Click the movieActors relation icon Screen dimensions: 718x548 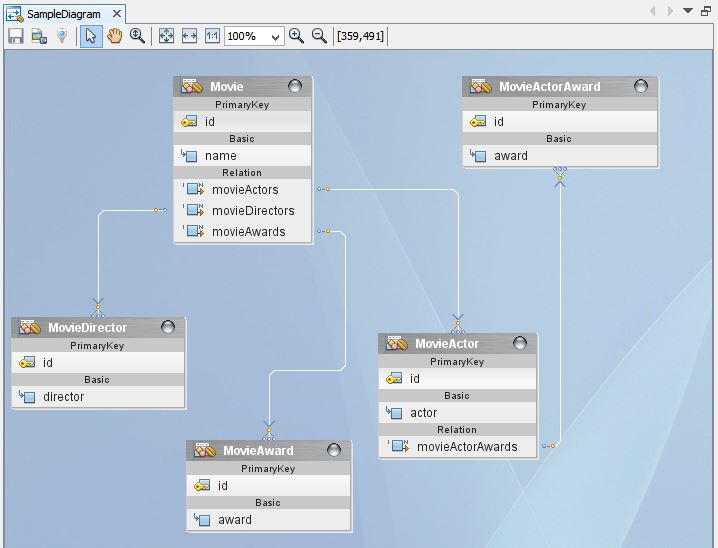click(194, 189)
